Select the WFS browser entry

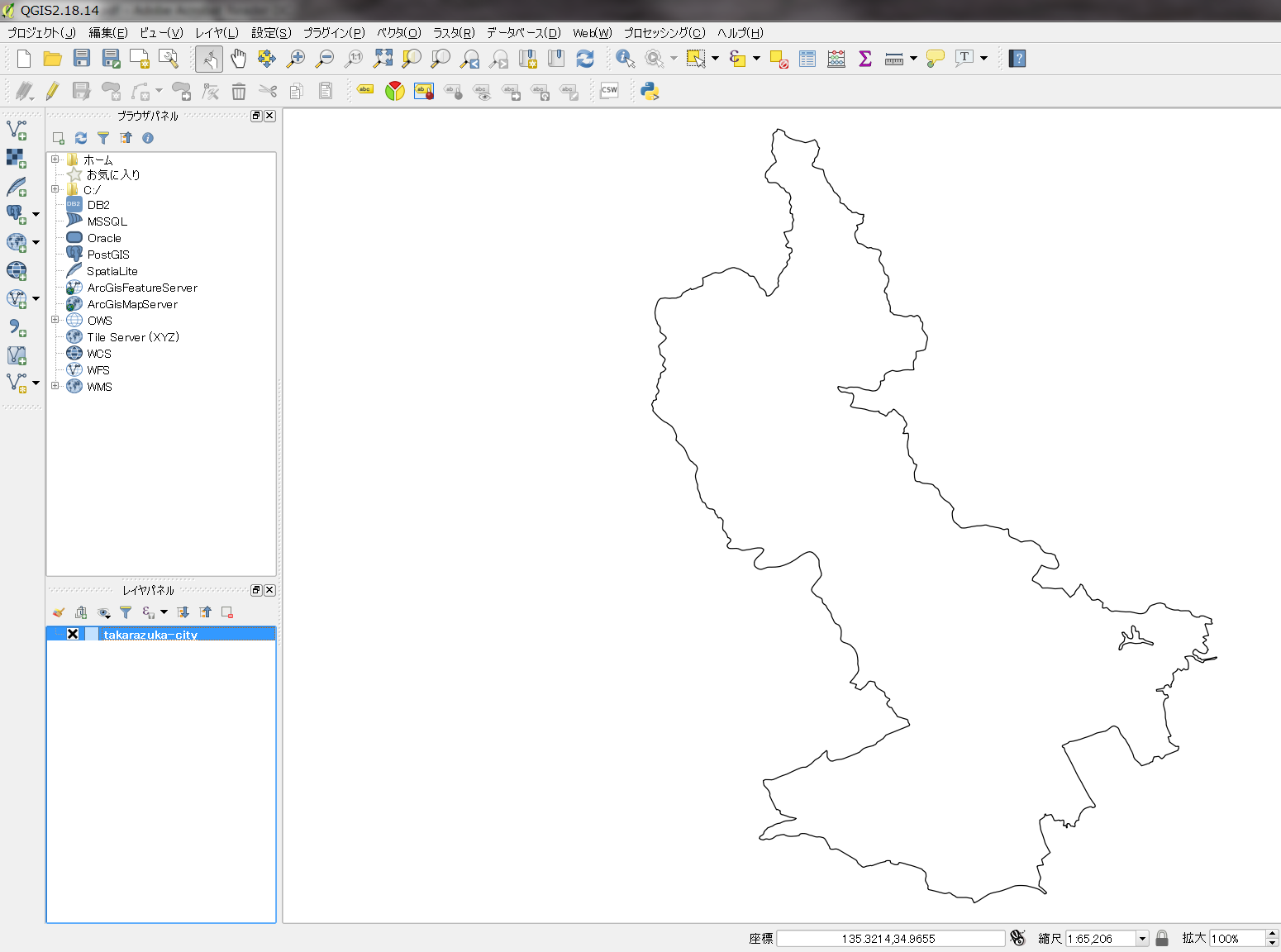[98, 370]
